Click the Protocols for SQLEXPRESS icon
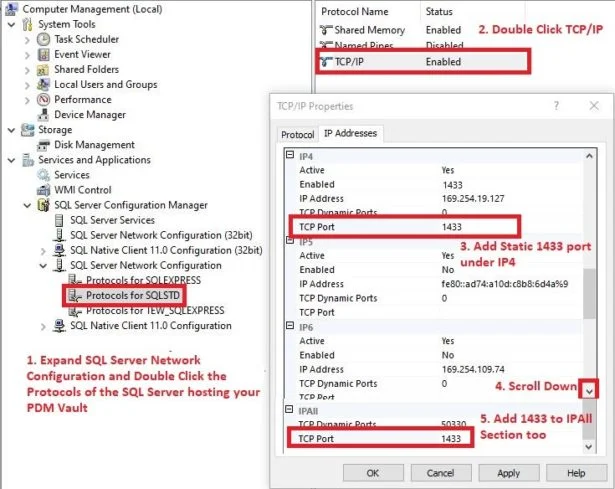 click(x=75, y=280)
